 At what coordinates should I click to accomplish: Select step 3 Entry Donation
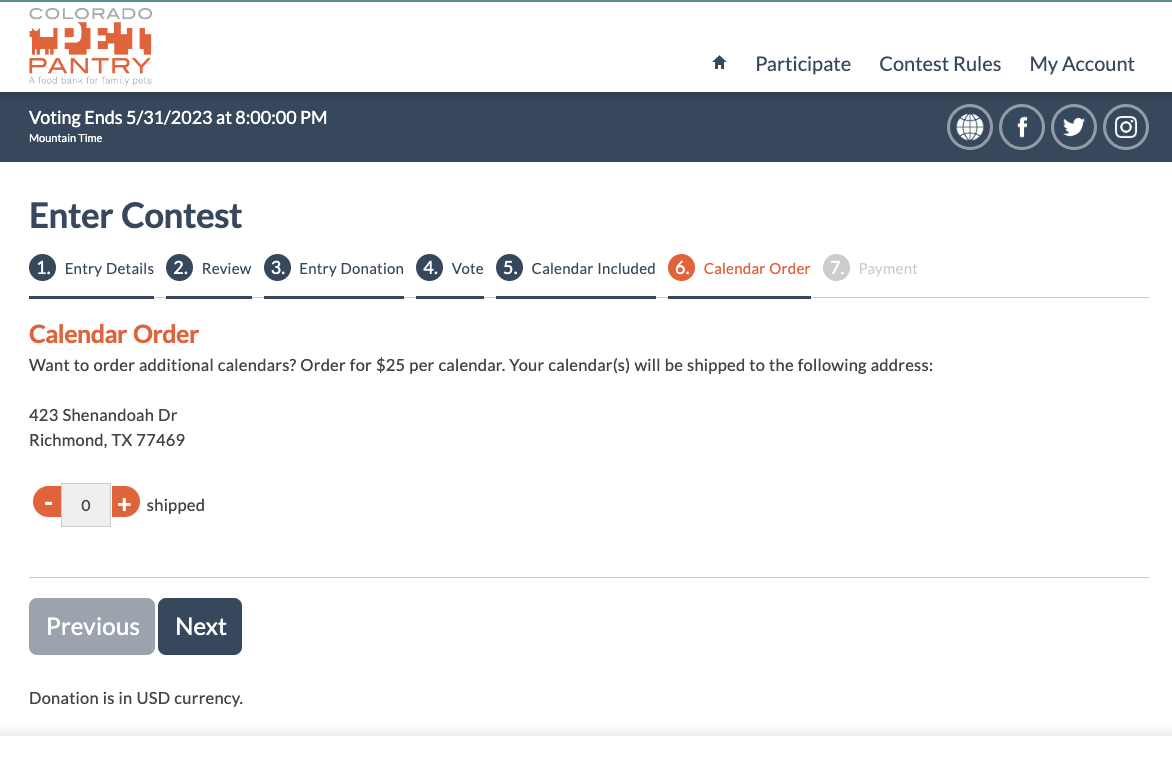click(334, 268)
